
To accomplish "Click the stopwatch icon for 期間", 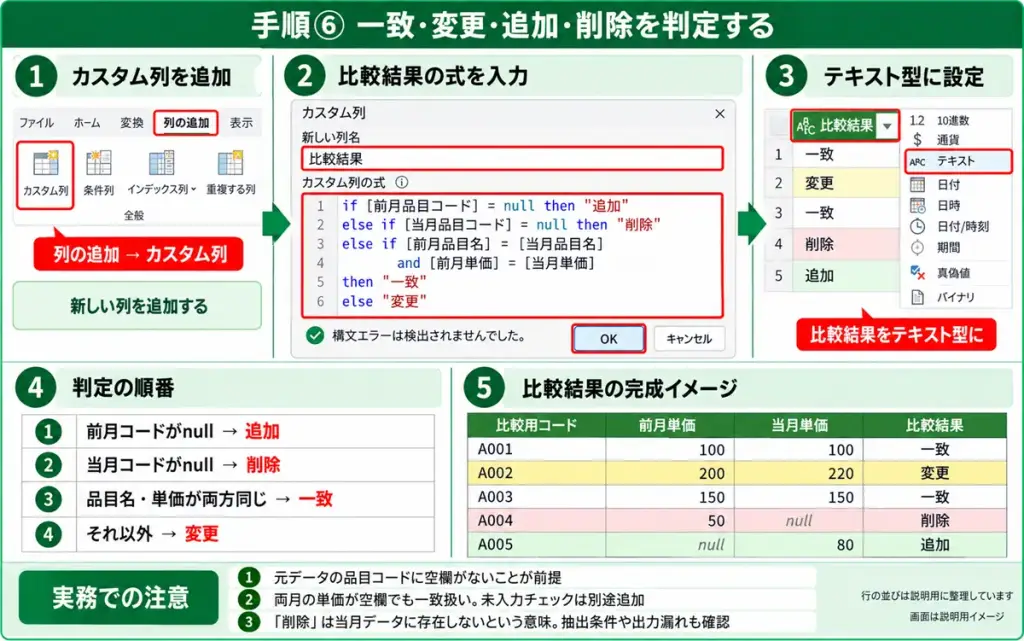I will (918, 247).
